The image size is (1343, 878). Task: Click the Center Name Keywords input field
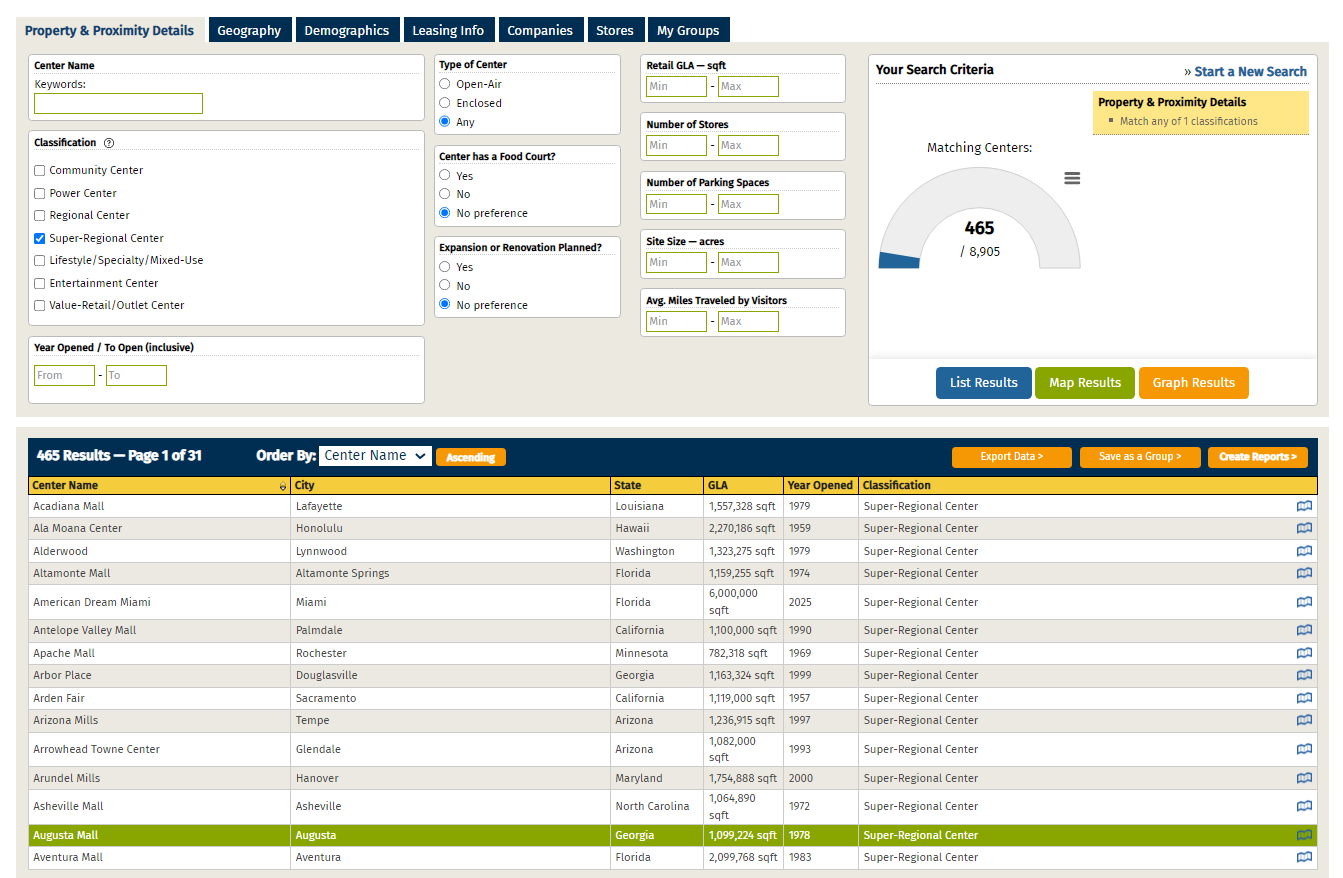click(x=118, y=103)
